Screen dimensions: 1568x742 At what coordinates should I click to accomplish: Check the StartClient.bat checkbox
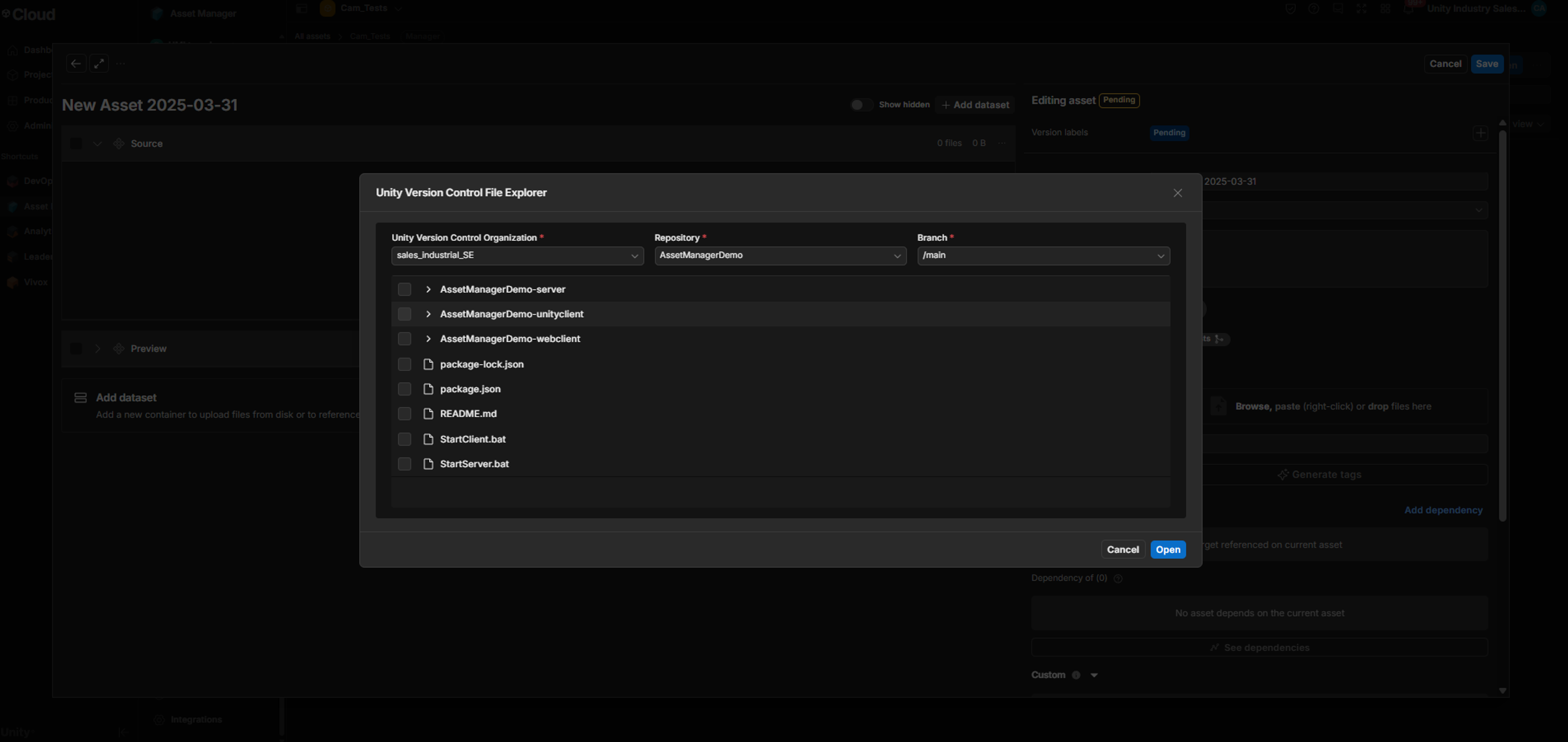404,439
